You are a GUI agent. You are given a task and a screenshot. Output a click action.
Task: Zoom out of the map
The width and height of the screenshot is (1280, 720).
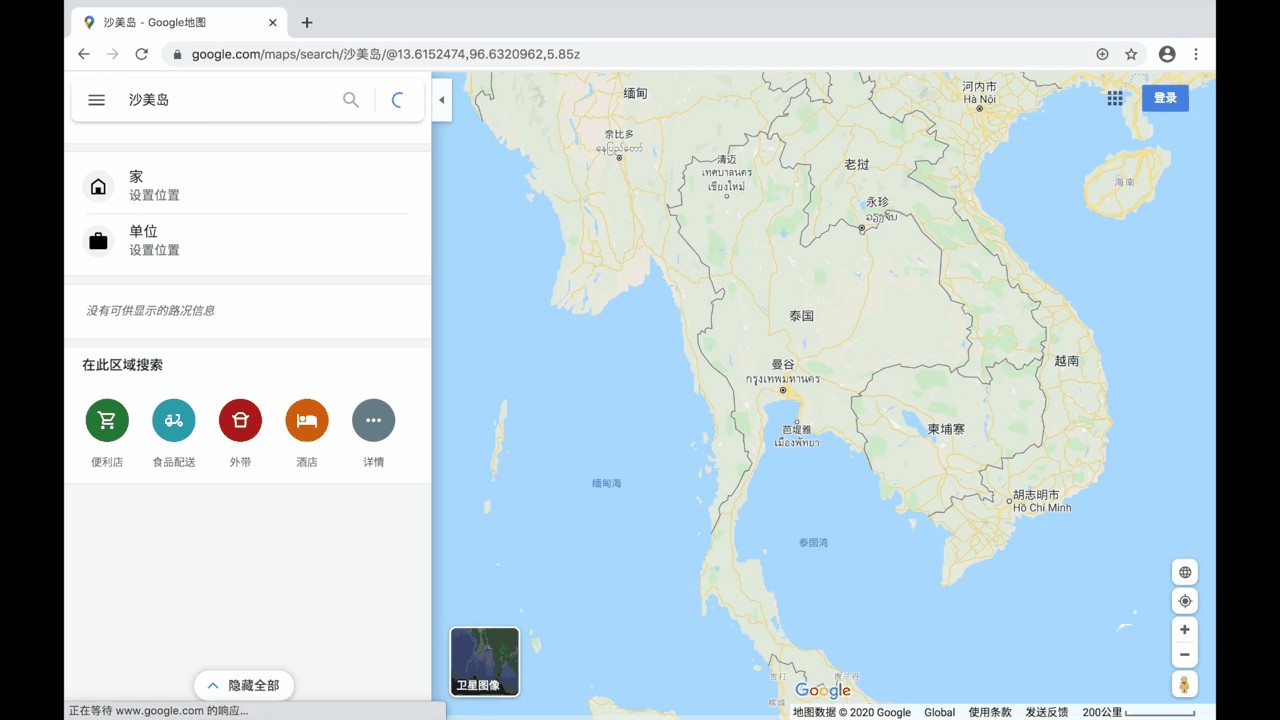(1185, 655)
